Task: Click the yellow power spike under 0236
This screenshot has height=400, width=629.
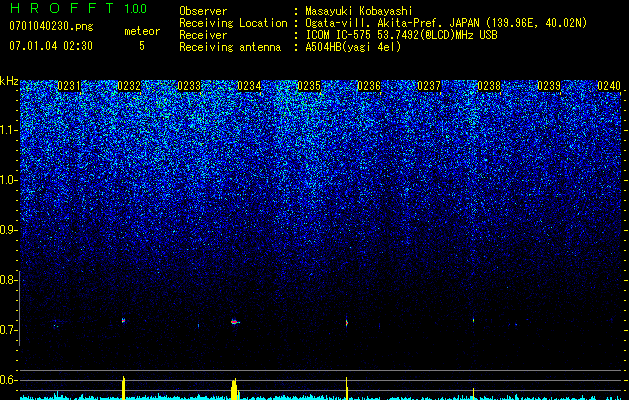Action: (x=347, y=388)
